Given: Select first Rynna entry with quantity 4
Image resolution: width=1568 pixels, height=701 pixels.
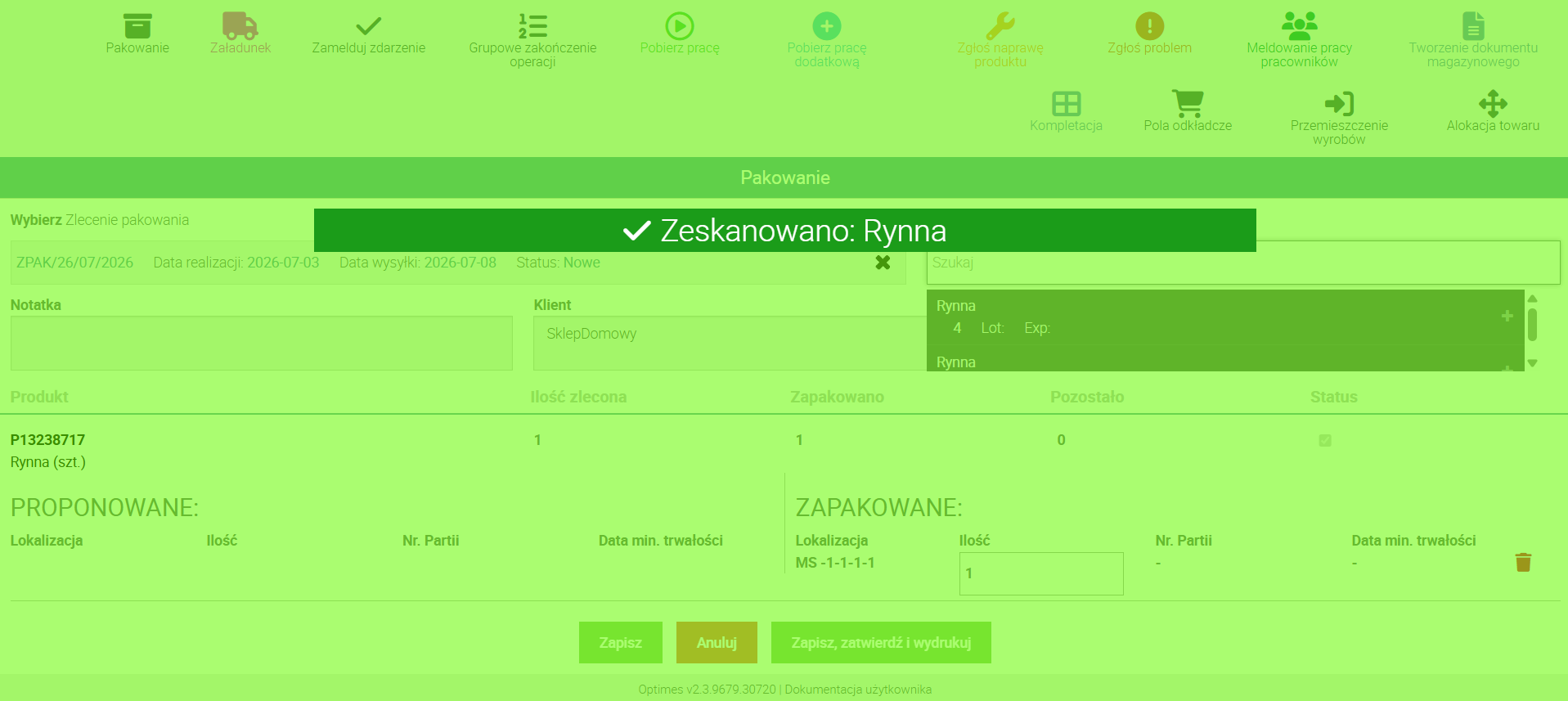Looking at the screenshot, I should [x=1225, y=317].
